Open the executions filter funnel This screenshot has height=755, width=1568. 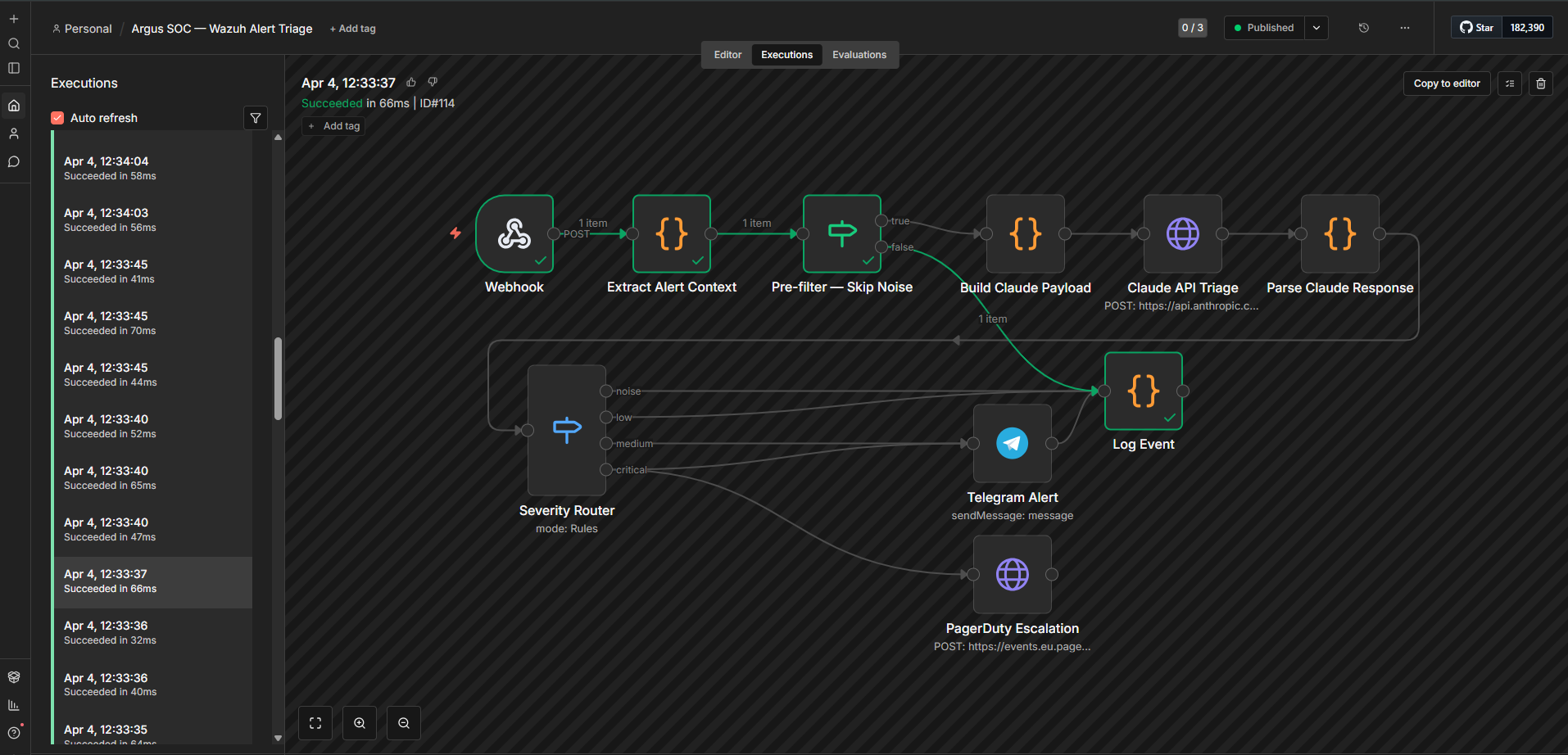[x=256, y=118]
